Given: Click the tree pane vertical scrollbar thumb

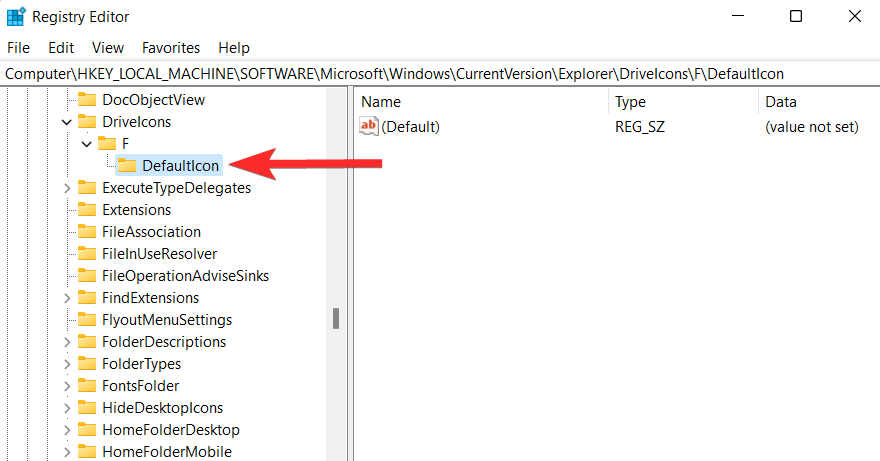Looking at the screenshot, I should (x=336, y=318).
